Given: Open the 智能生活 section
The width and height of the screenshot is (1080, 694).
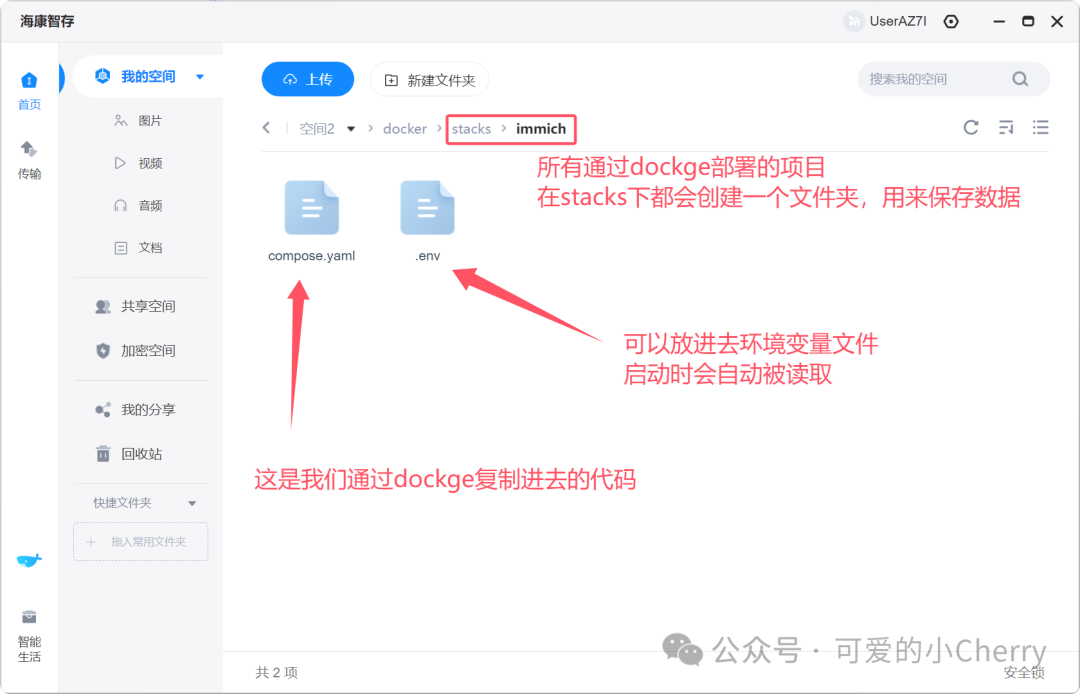Looking at the screenshot, I should pos(29,636).
